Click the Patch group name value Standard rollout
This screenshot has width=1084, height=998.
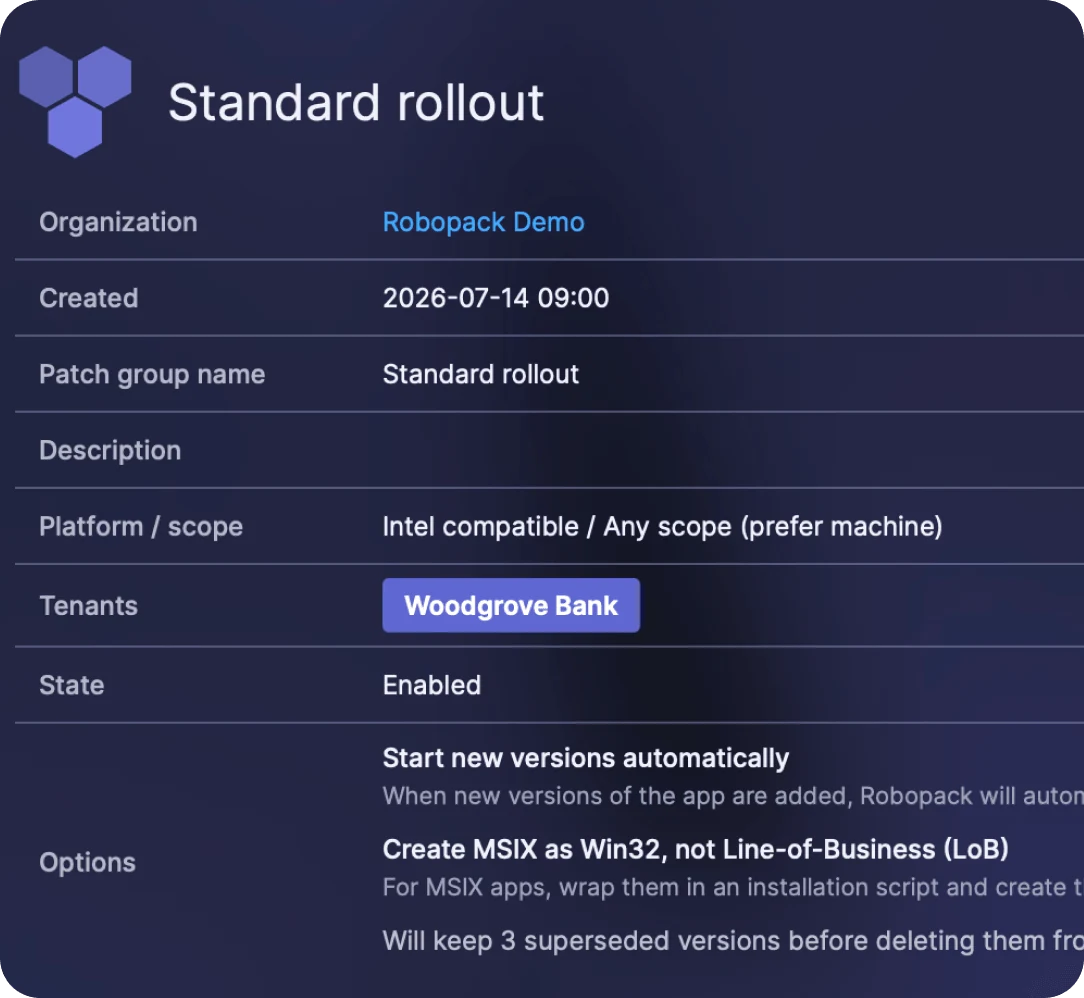[480, 375]
